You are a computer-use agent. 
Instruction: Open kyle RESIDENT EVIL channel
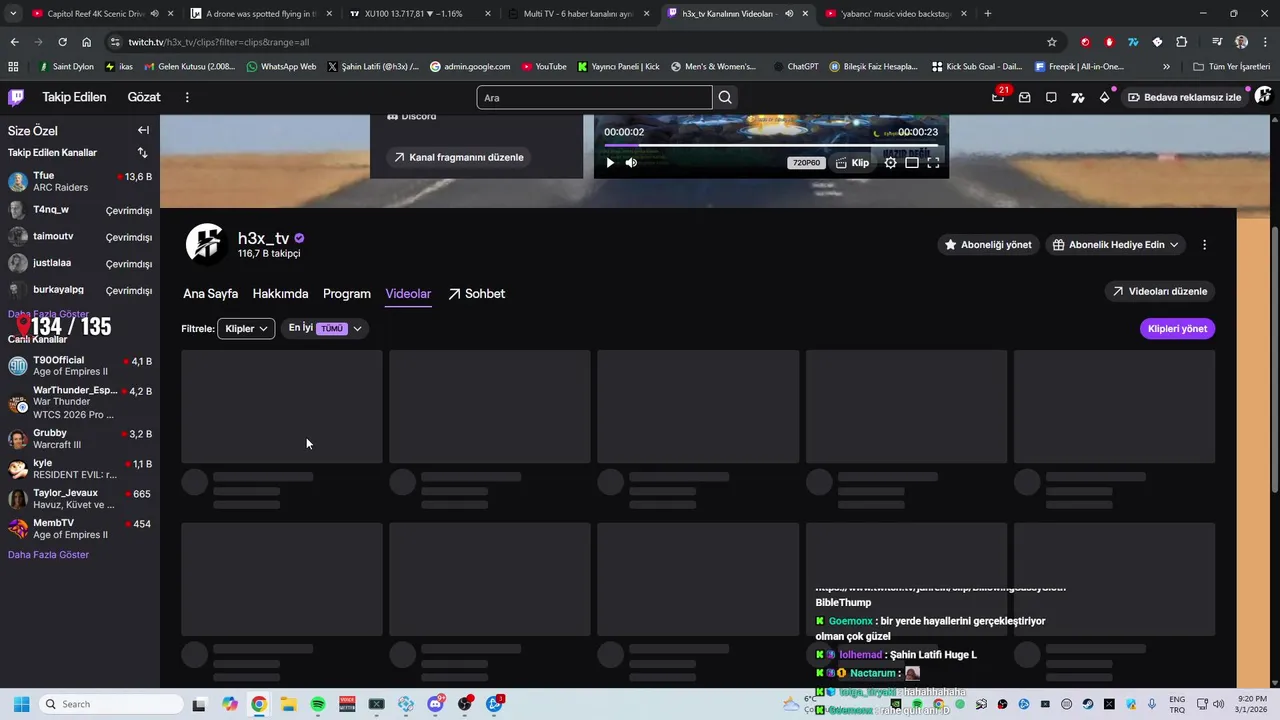[80, 469]
